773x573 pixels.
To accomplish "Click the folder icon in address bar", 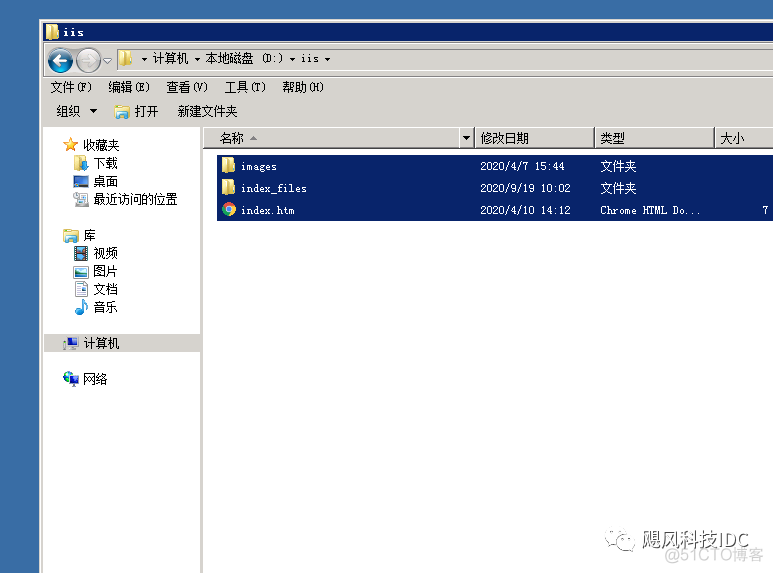I will 125,58.
